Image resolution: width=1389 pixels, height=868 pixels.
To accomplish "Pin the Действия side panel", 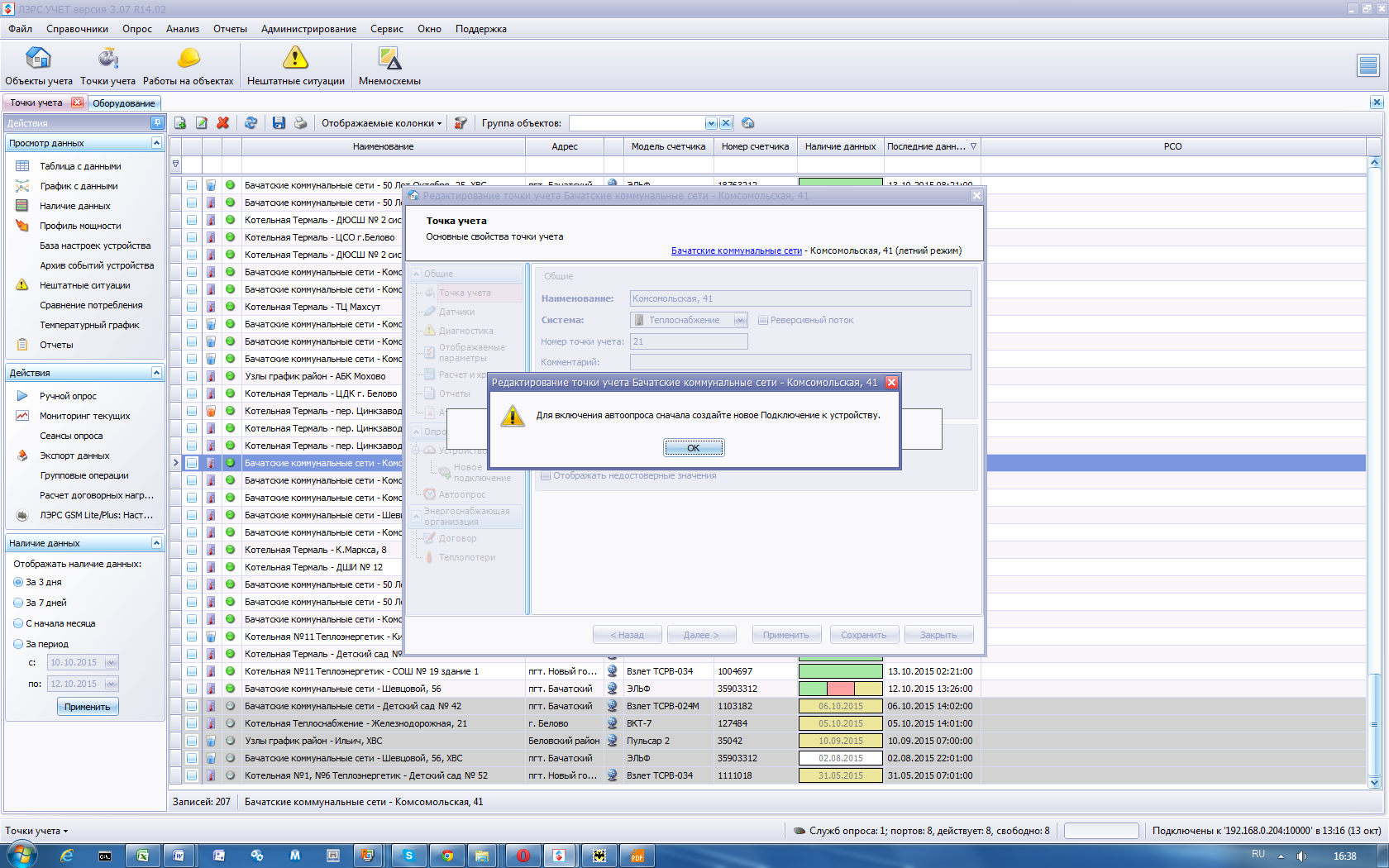I will [157, 122].
